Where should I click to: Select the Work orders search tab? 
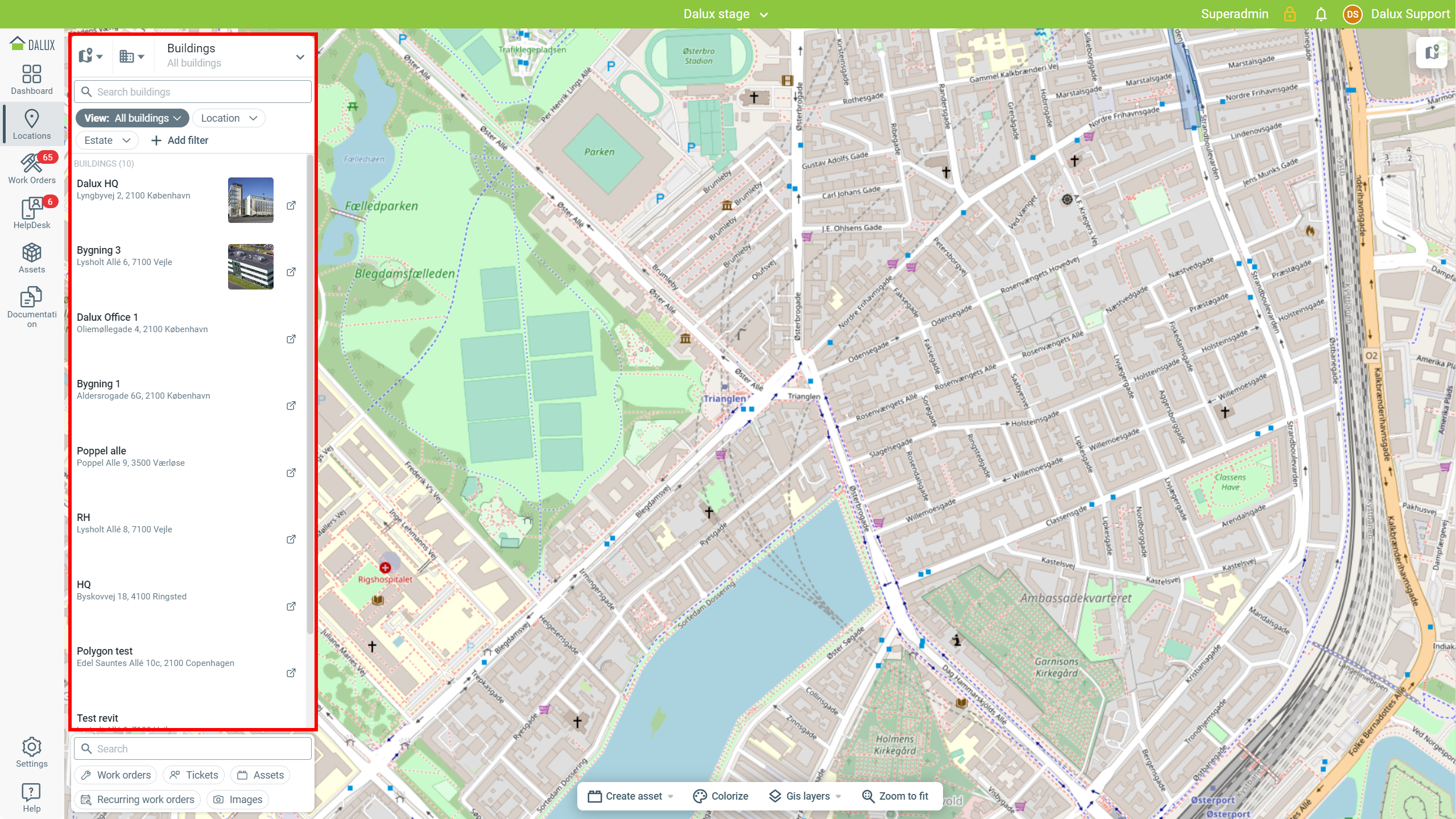115,775
